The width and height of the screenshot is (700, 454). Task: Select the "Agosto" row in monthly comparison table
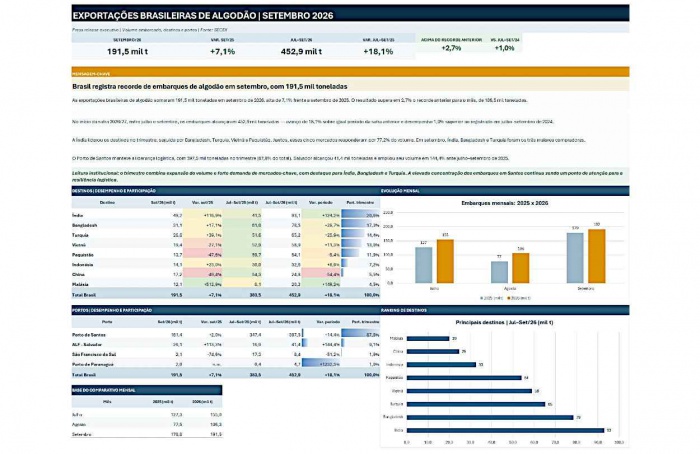click(147, 425)
